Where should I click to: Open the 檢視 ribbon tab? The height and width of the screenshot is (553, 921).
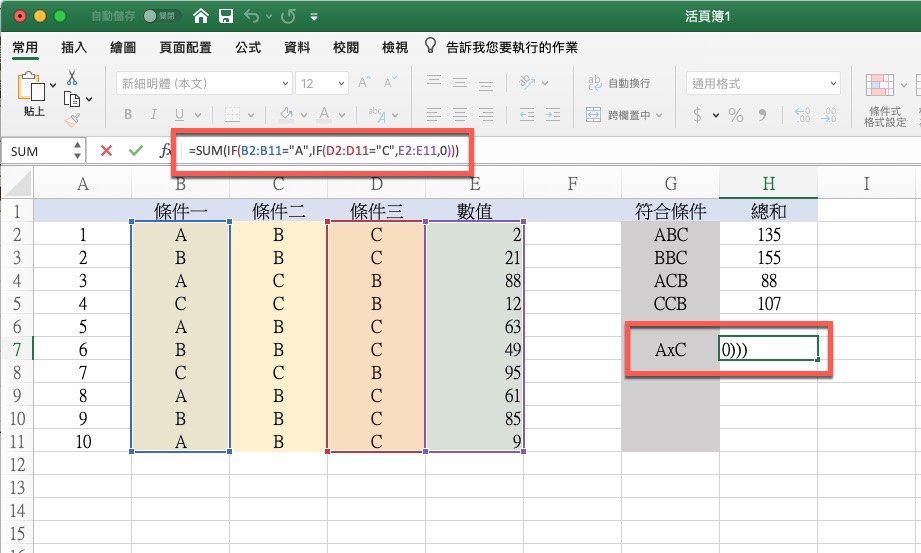pos(395,48)
